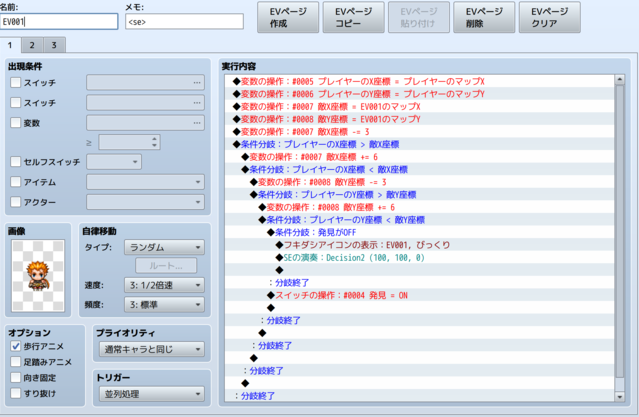Click the ルート... button

click(x=166, y=266)
